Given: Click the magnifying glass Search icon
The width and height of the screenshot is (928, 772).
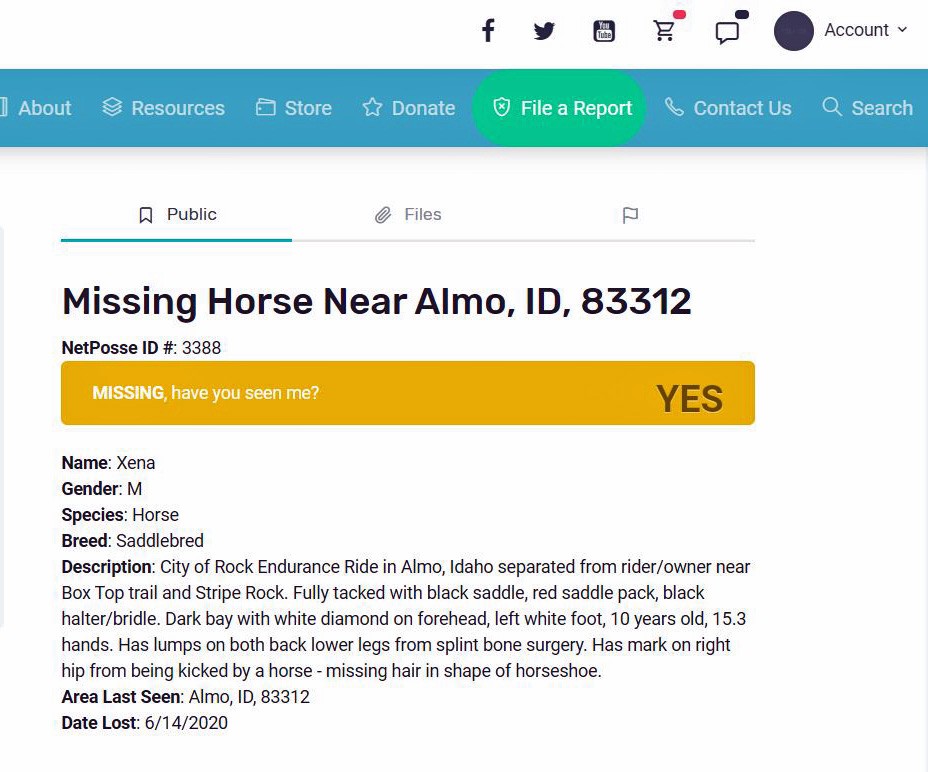Looking at the screenshot, I should click(x=832, y=107).
